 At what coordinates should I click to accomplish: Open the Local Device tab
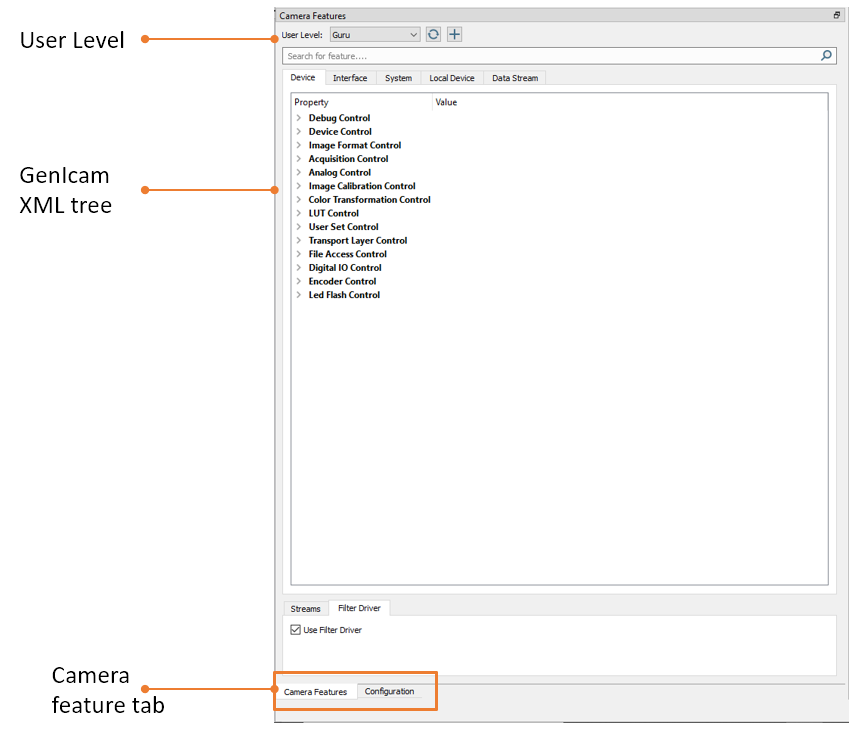click(x=451, y=78)
